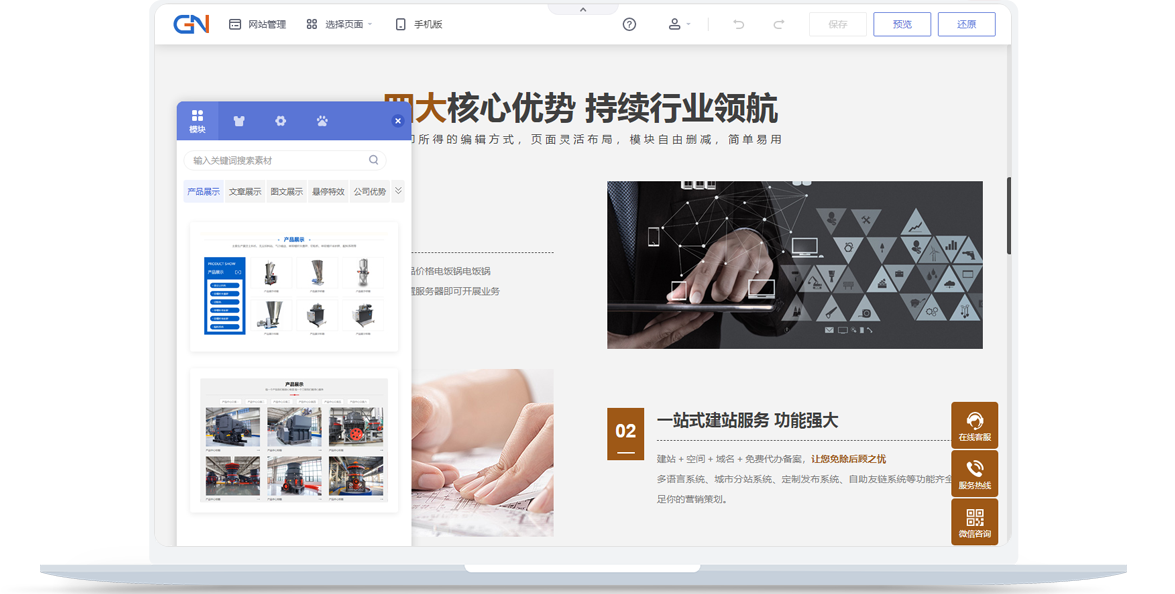Select the 文章展示 category tab
Image resolution: width=1175 pixels, height=594 pixels.
(245, 192)
